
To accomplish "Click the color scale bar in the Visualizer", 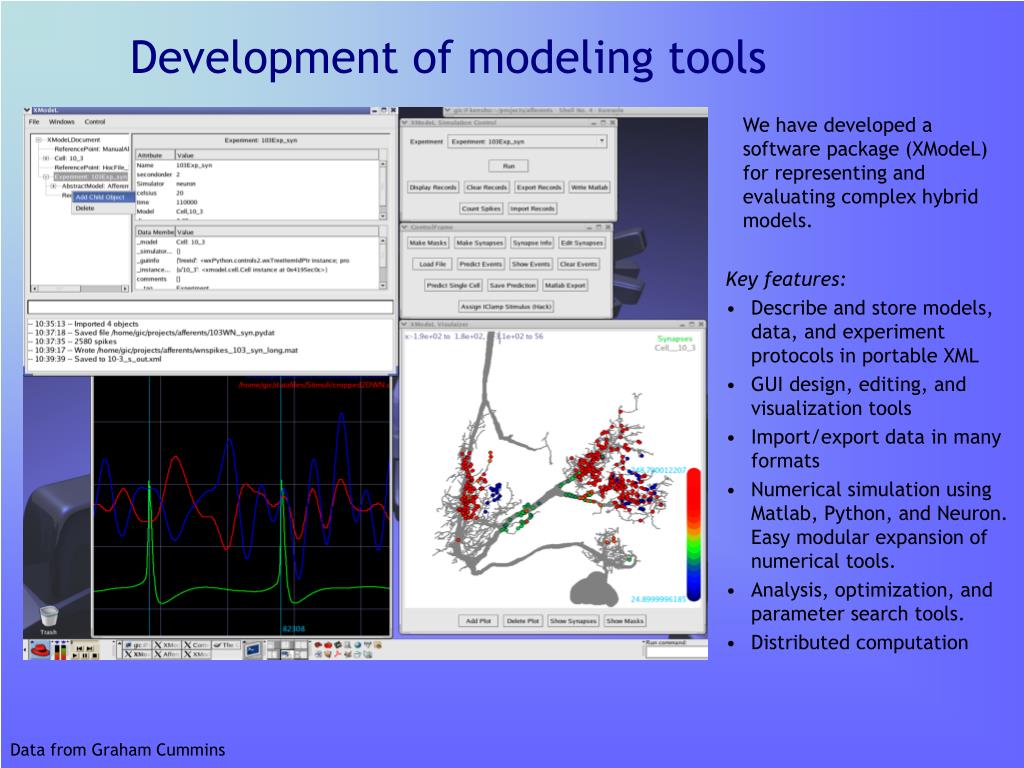I will [694, 534].
